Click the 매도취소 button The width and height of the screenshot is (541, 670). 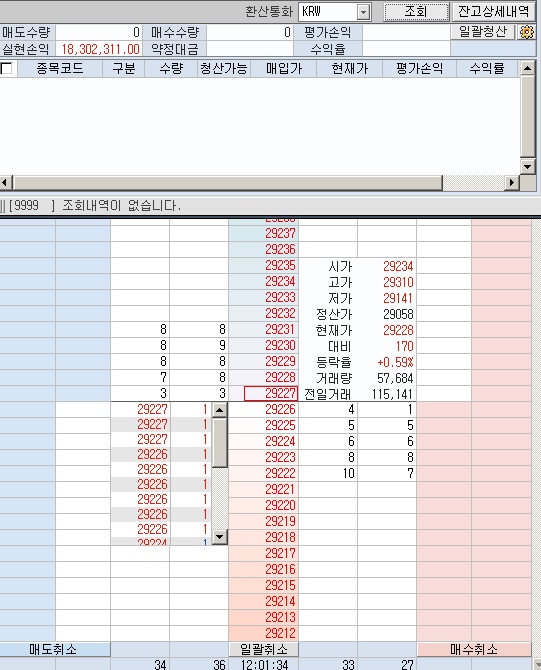(55, 649)
